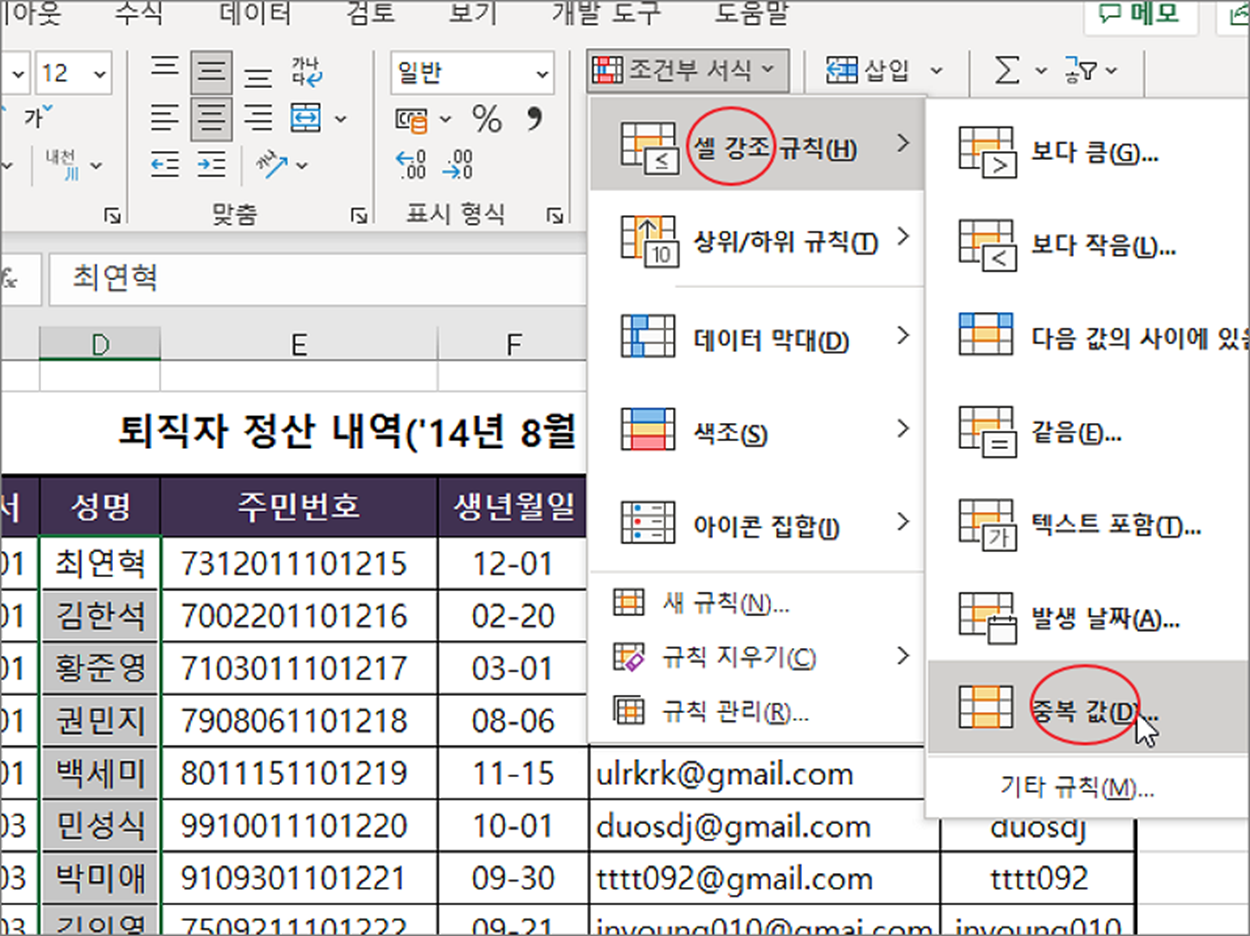This screenshot has width=1250, height=936.
Task: Open the Orientation dropdown arrow
Action: coord(302,165)
